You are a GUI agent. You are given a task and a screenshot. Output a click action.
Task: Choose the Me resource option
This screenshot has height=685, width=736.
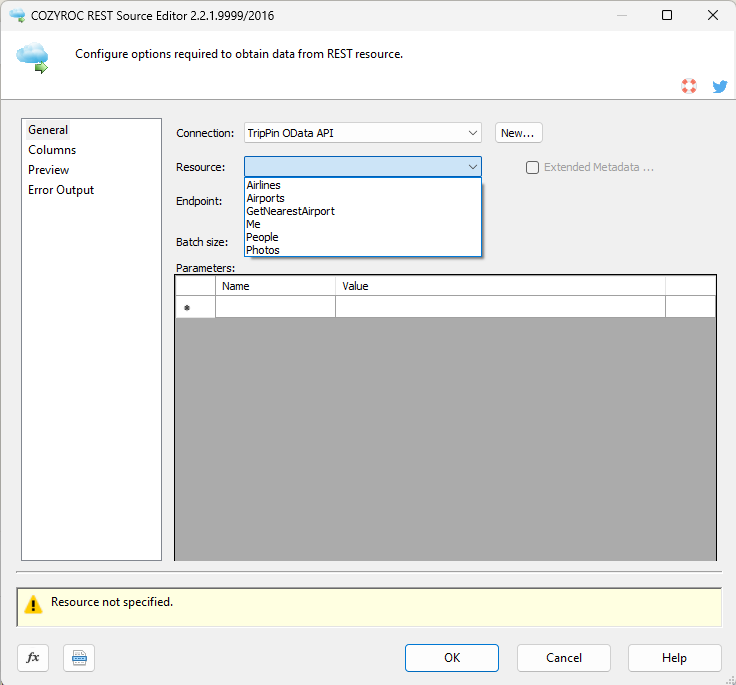tap(363, 224)
